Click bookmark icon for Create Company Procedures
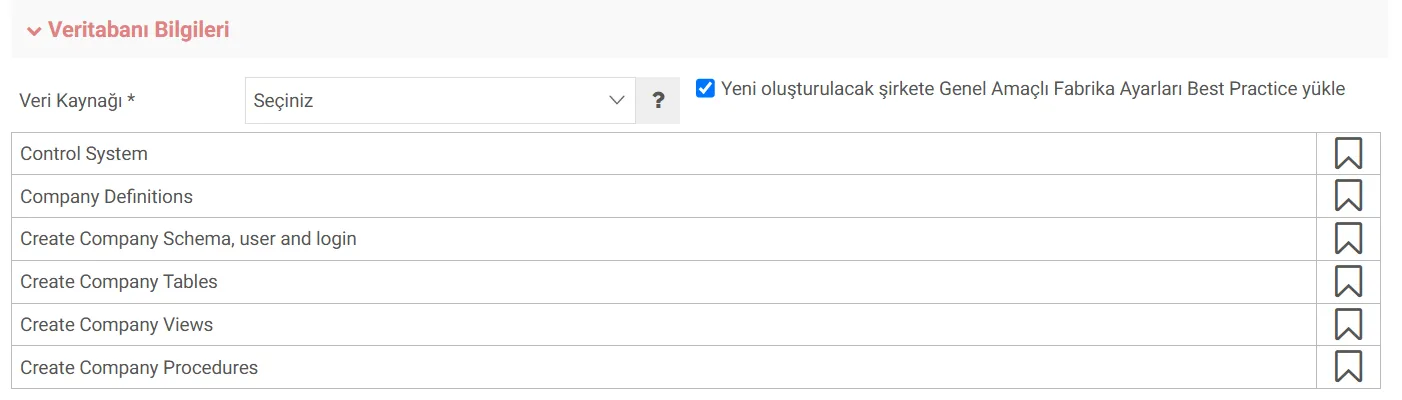1402x400 pixels. pyautogui.click(x=1348, y=367)
